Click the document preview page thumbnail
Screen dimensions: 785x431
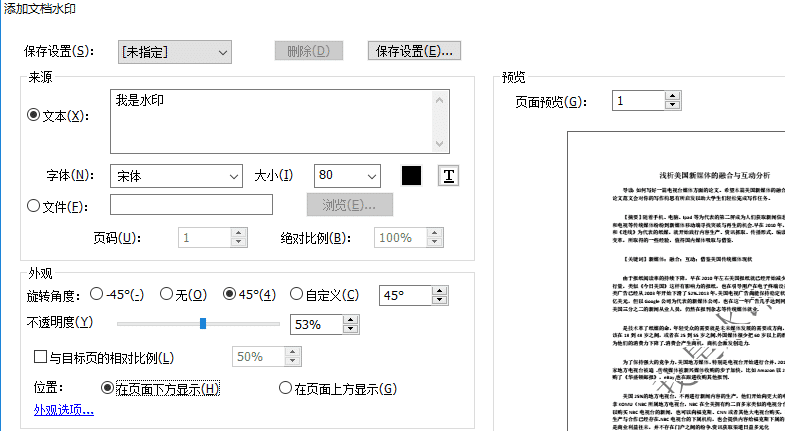coord(676,281)
